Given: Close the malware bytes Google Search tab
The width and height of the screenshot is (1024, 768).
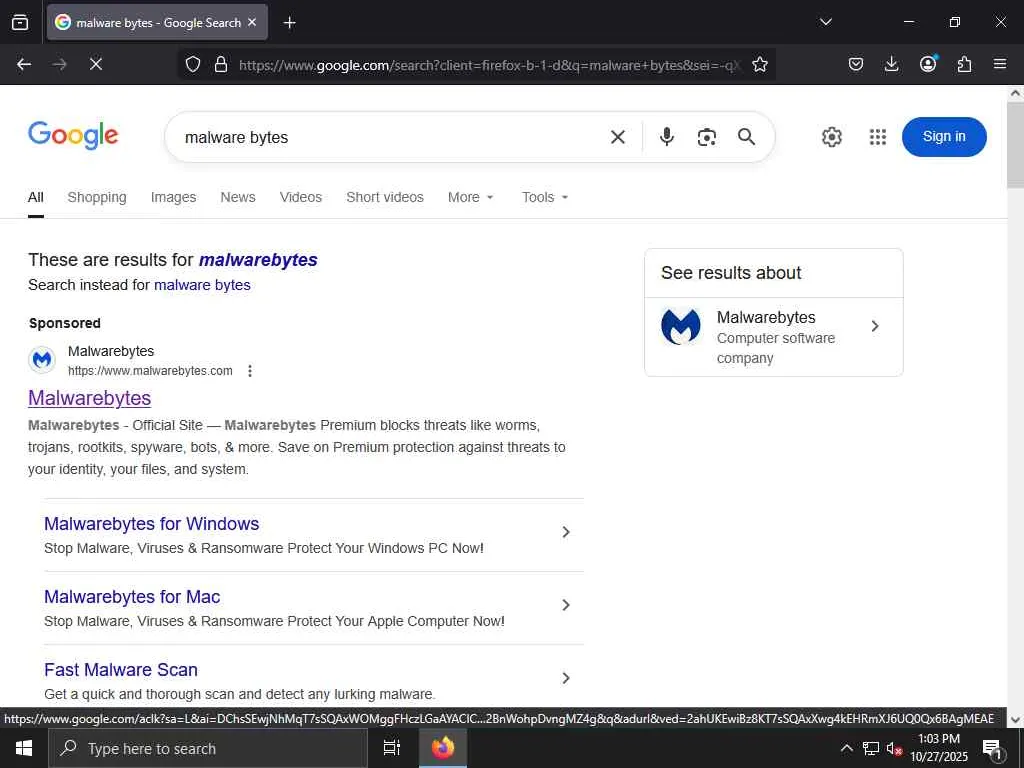Looking at the screenshot, I should 252,22.
